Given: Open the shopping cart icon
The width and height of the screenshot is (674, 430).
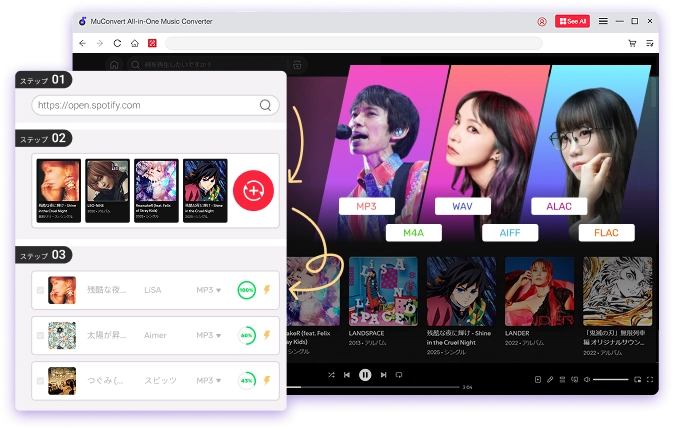Looking at the screenshot, I should 632,43.
